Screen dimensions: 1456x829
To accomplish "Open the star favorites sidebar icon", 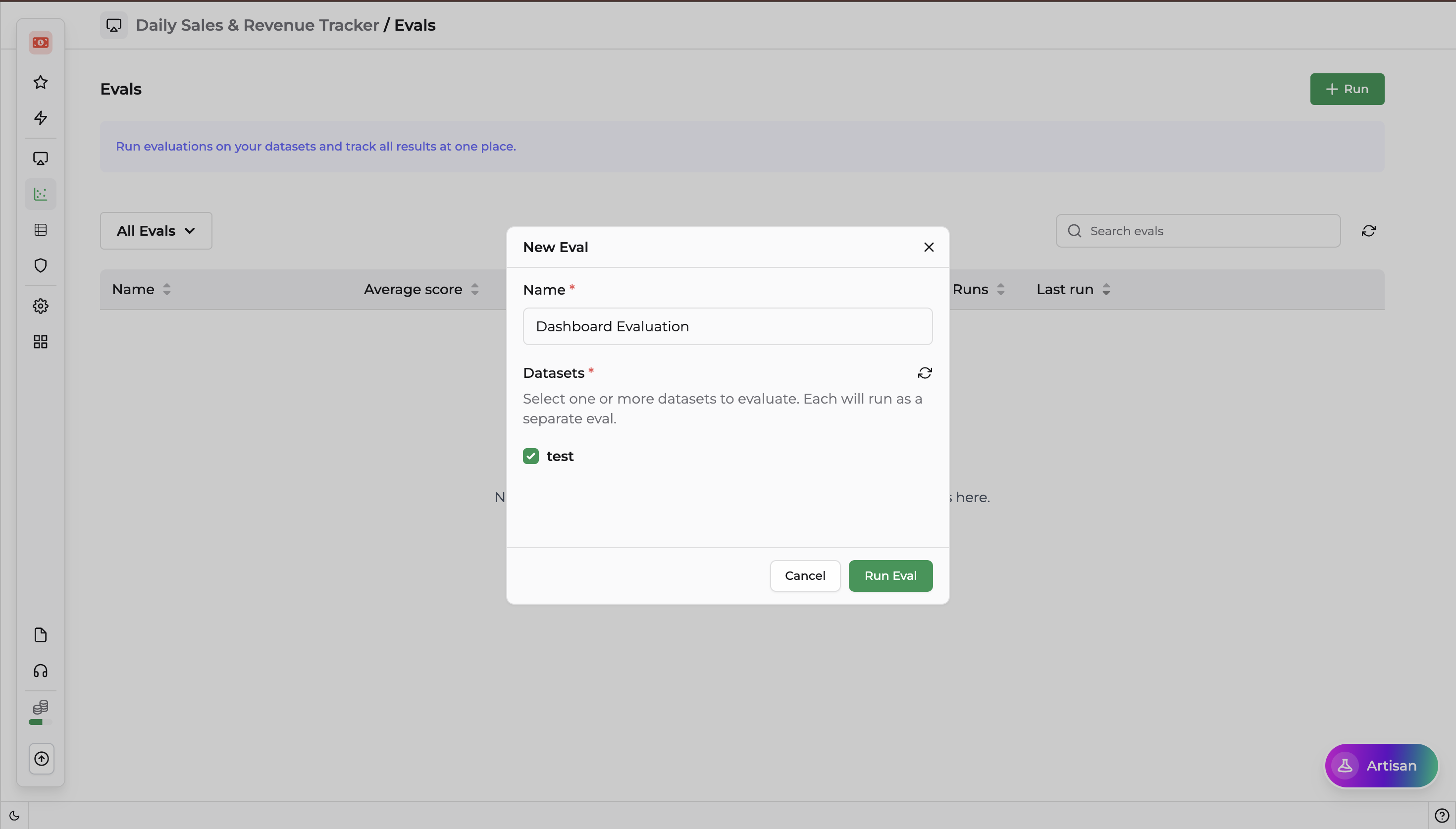I will (41, 82).
